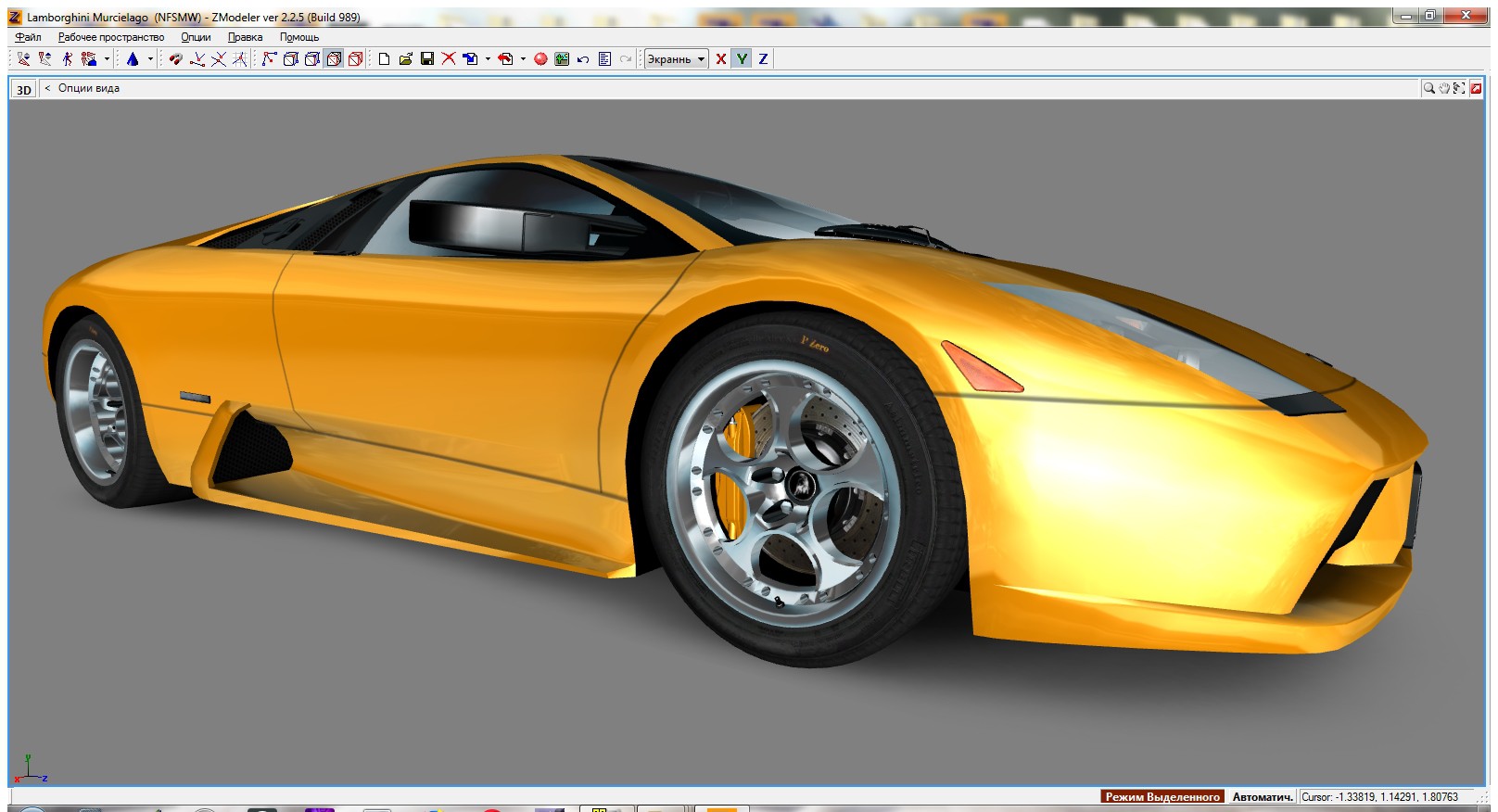Open the Экранн axis-system dropdown
This screenshot has height=812, width=1498.
[676, 58]
